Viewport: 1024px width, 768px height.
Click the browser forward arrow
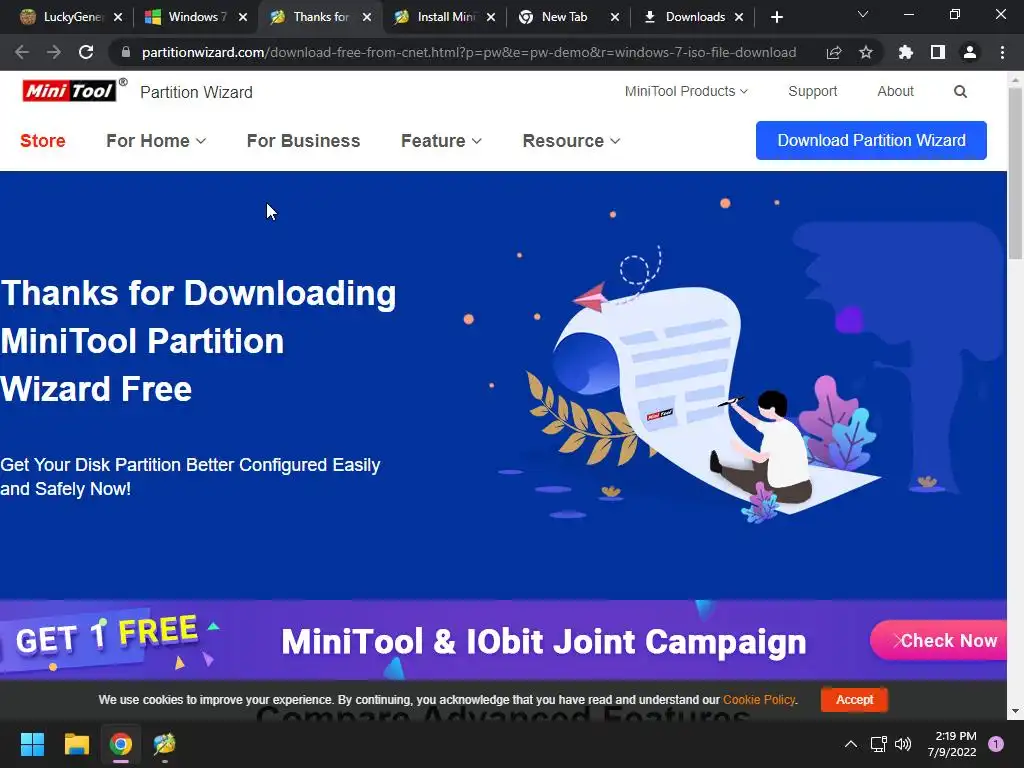54,52
